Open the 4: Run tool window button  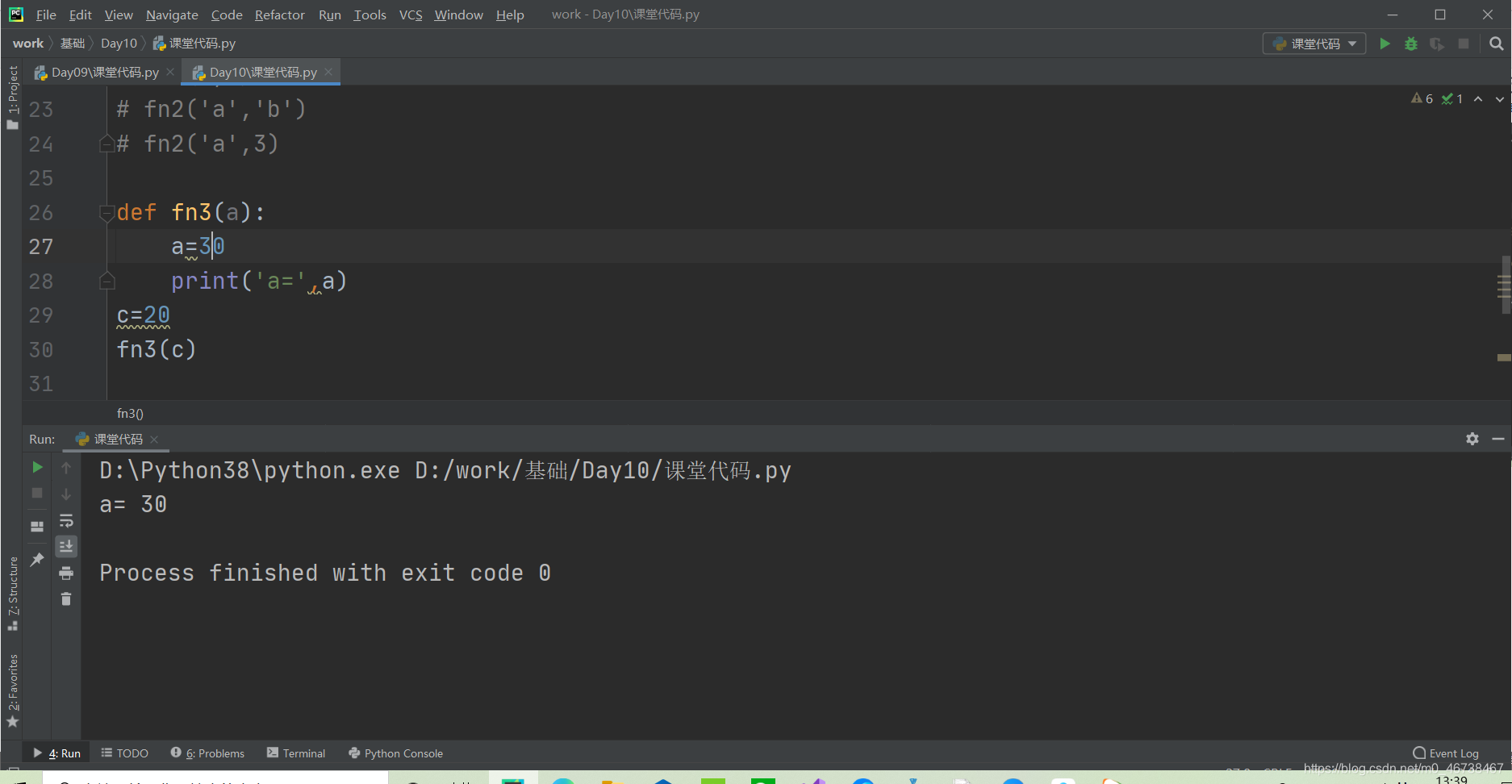[x=57, y=753]
